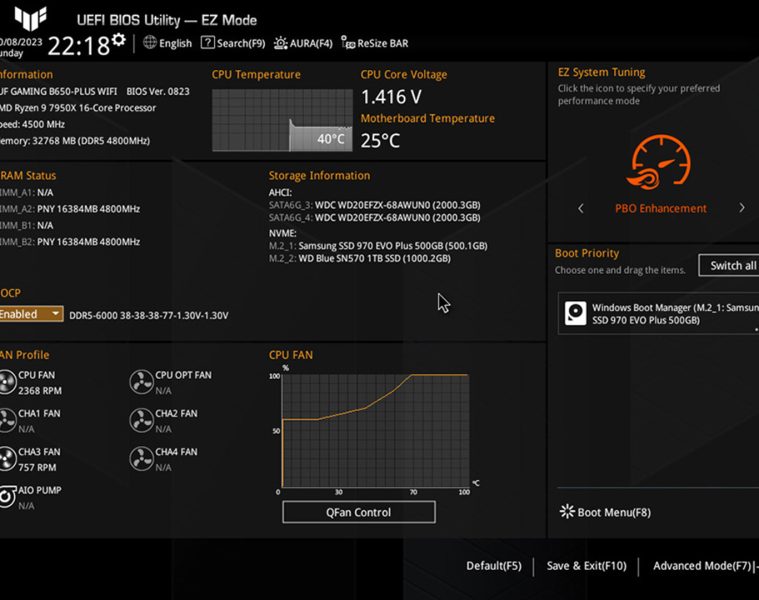Screen dimensions: 759x600
Task: Click the CPU FAN curve graph
Action: [x=375, y=431]
